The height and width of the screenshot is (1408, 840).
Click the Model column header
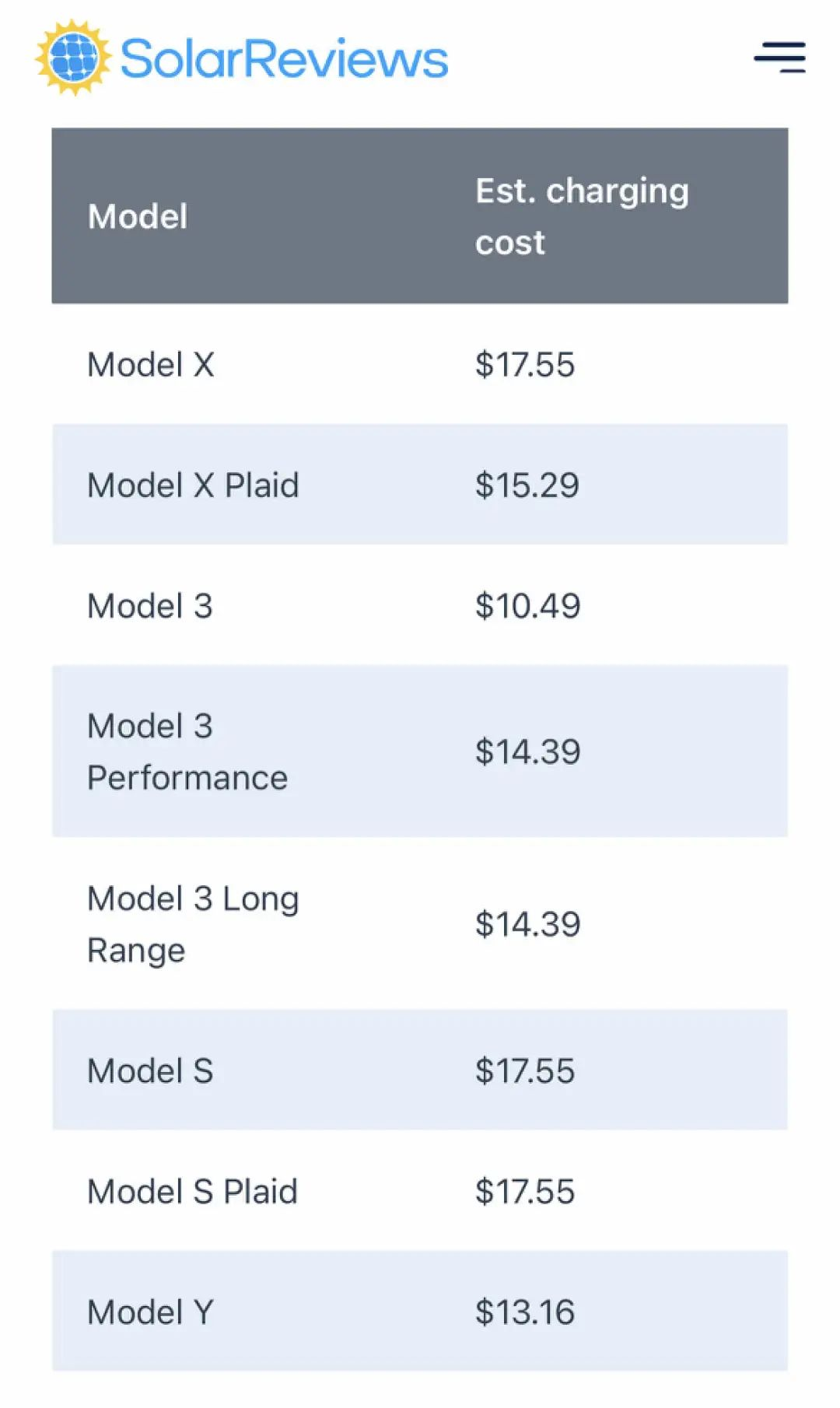click(x=138, y=216)
